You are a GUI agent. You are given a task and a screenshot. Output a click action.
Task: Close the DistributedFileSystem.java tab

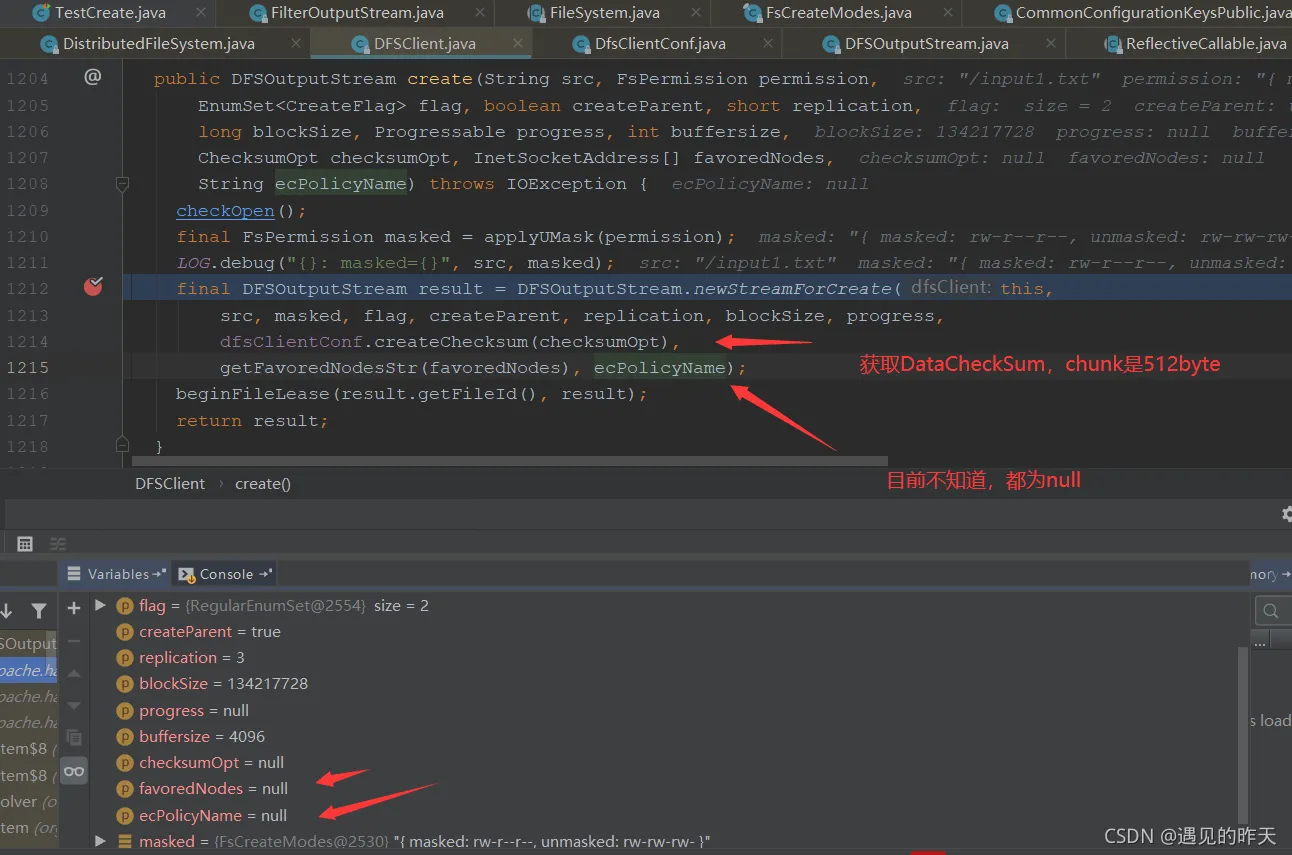coord(296,44)
